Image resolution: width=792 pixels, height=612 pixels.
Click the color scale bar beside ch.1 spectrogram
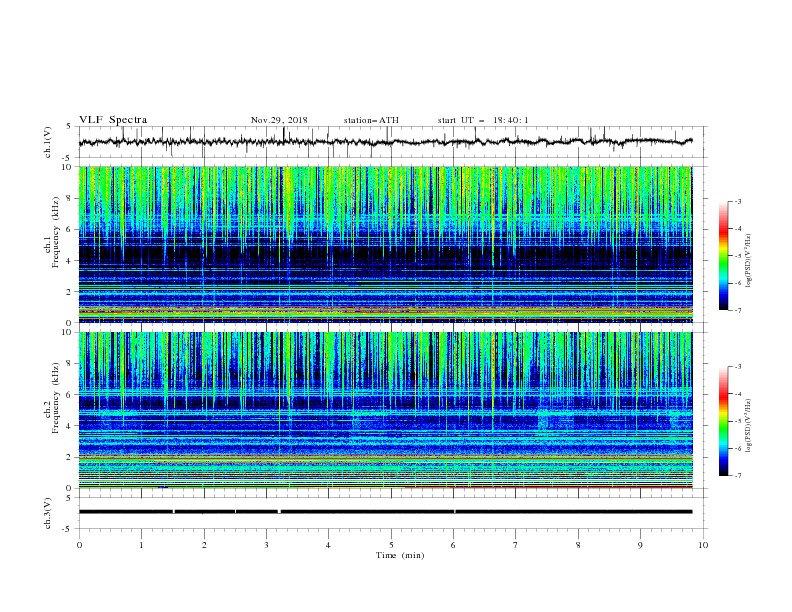[724, 256]
